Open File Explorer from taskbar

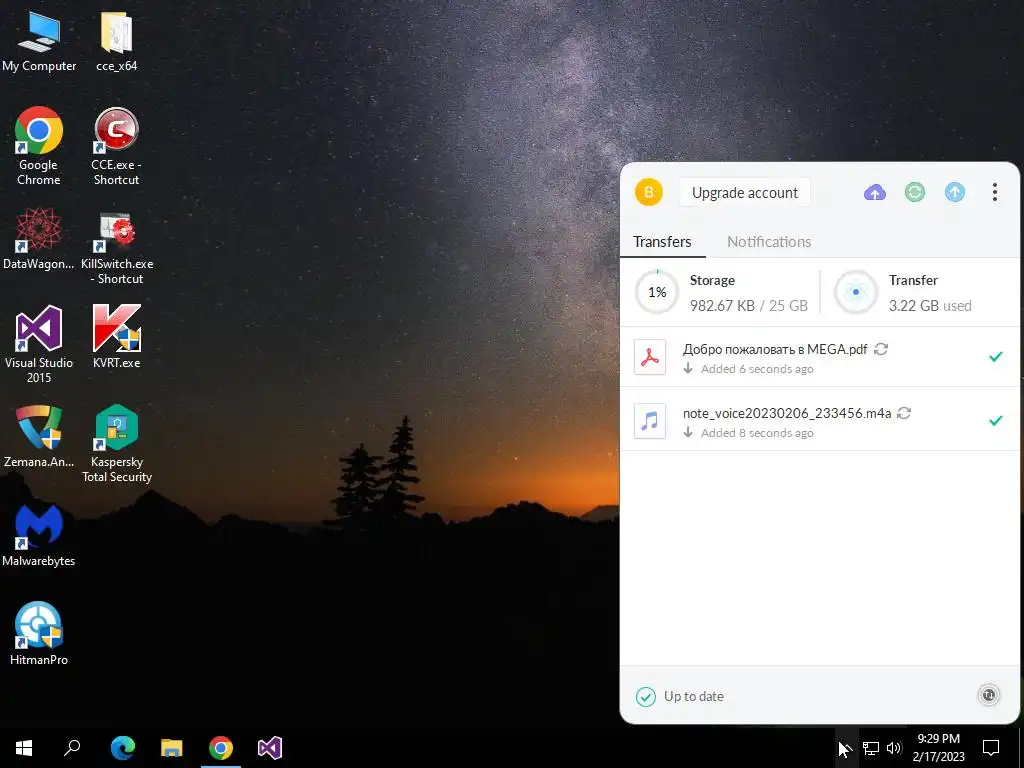click(172, 748)
